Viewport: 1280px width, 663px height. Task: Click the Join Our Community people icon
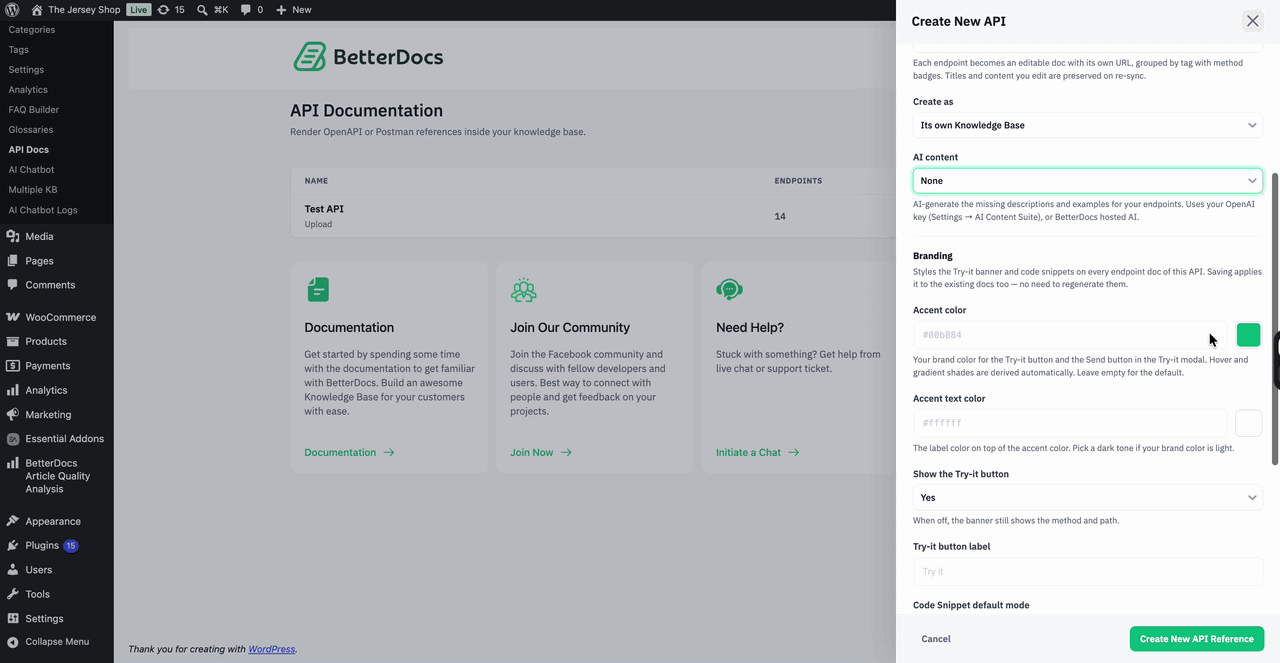tap(523, 290)
